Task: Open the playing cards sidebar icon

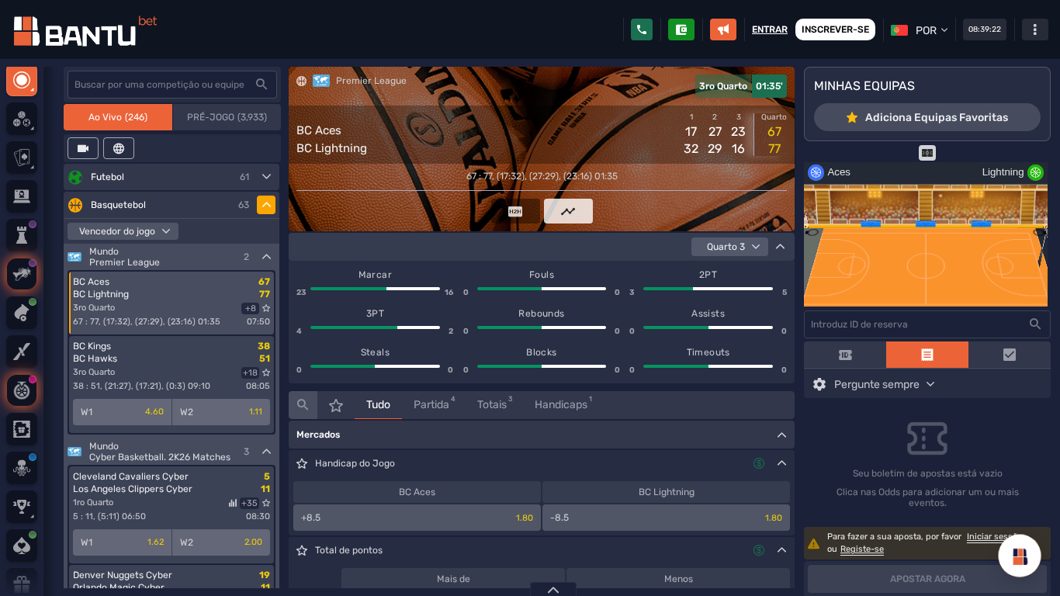Action: point(22,158)
